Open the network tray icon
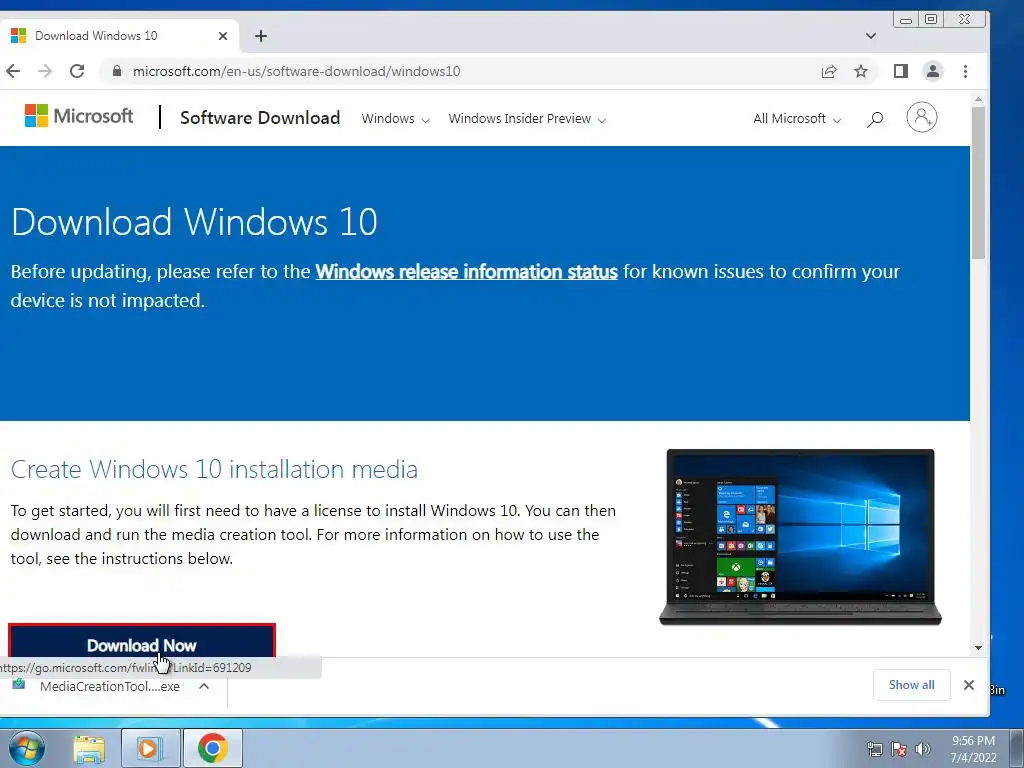 (x=874, y=749)
